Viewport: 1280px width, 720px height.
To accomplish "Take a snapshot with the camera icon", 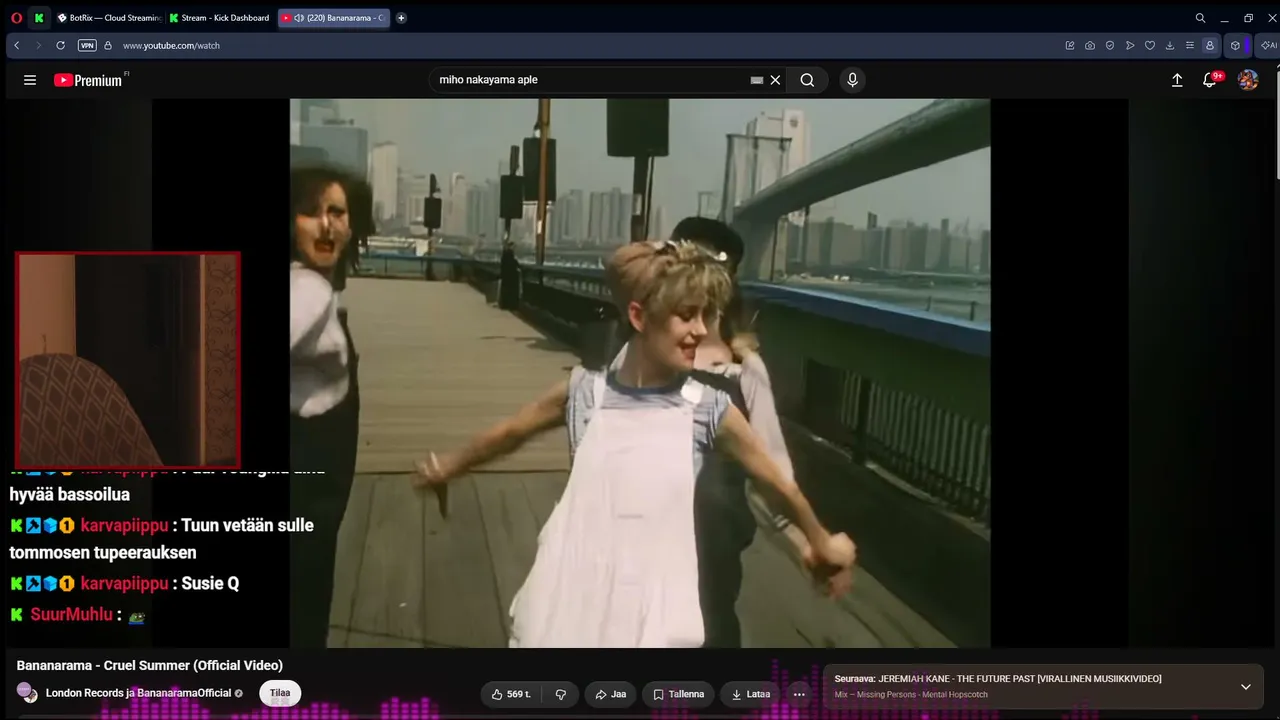I will pos(1090,45).
